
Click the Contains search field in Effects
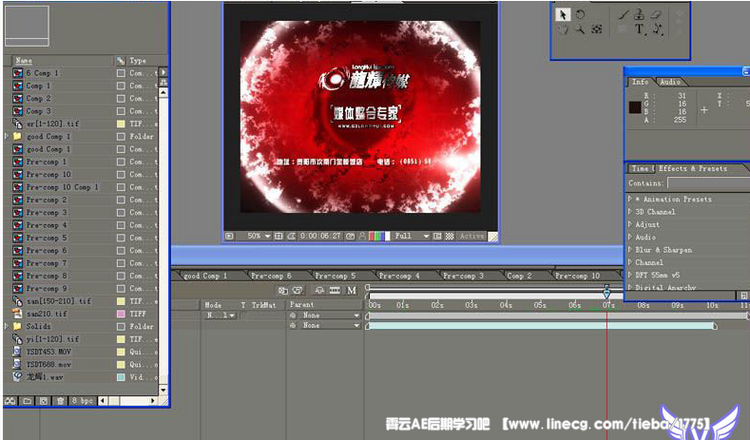click(709, 183)
